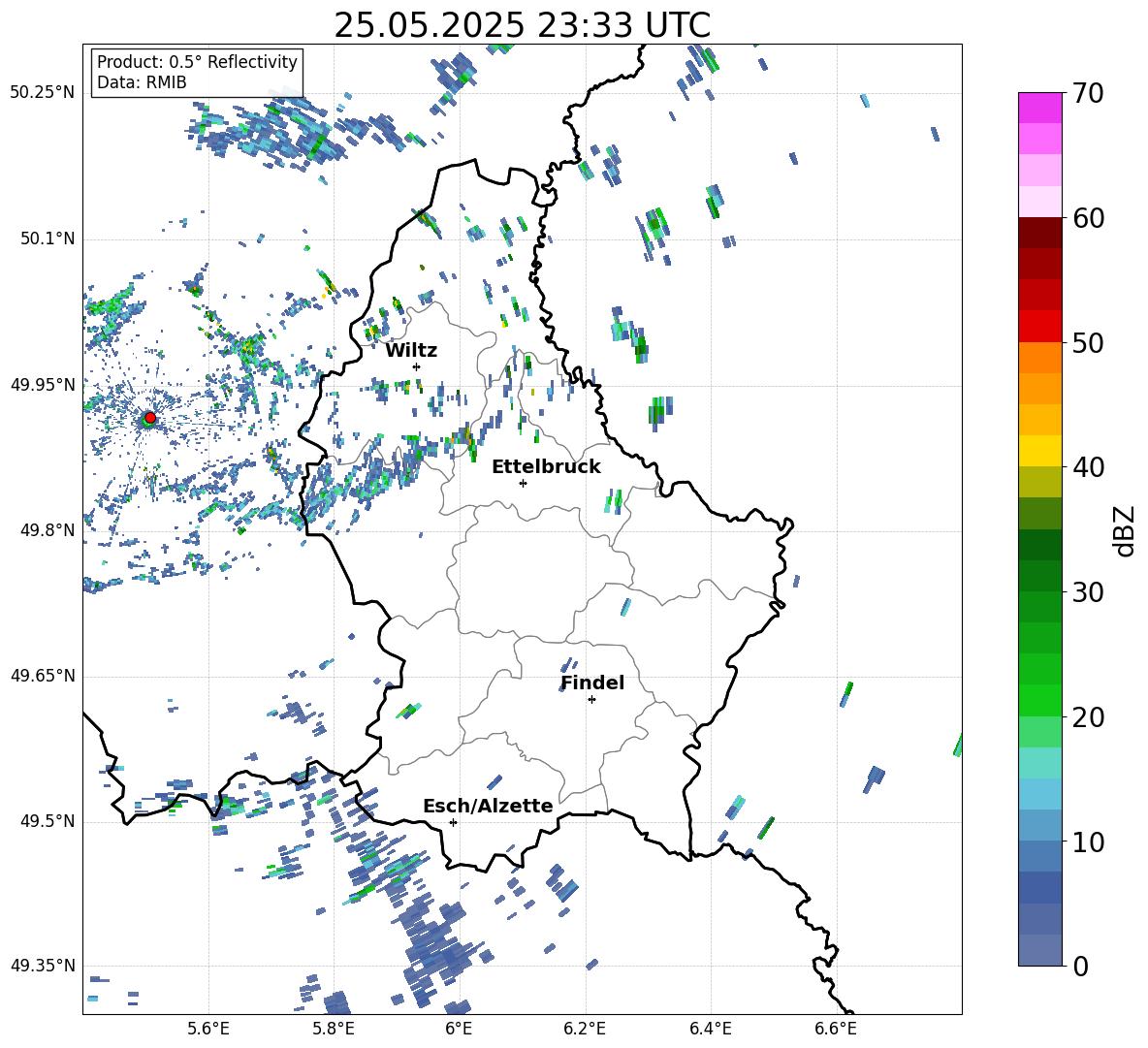Click the 70 tick on the colorbar

[1088, 93]
